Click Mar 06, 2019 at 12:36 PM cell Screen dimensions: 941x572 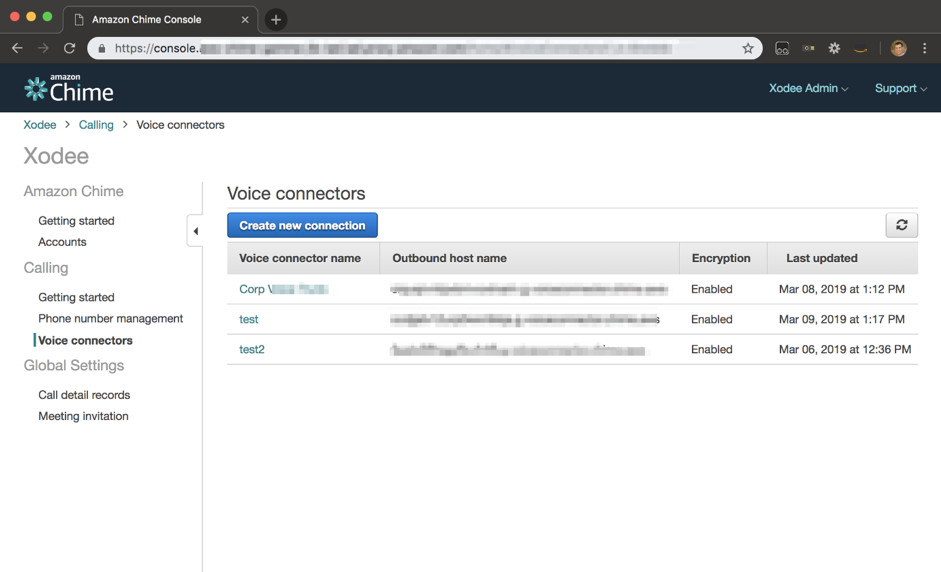point(845,349)
